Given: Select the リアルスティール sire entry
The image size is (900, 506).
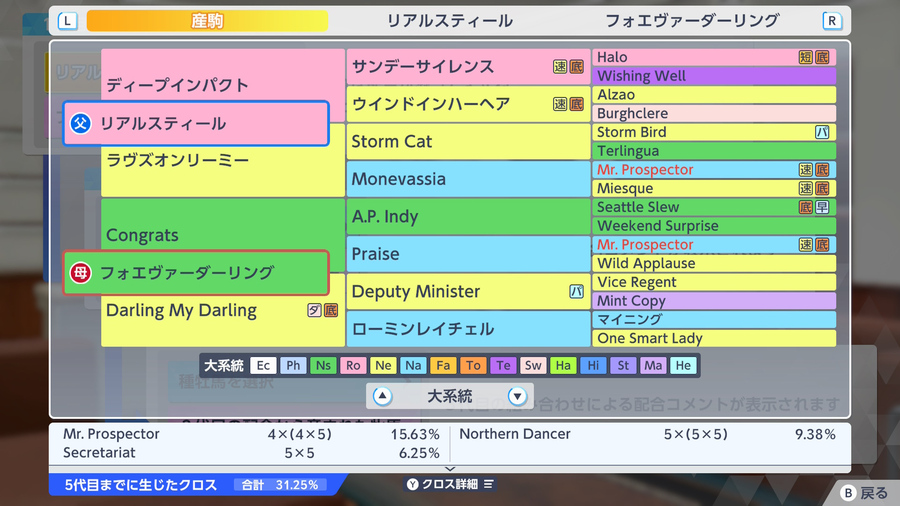Looking at the screenshot, I should [196, 123].
